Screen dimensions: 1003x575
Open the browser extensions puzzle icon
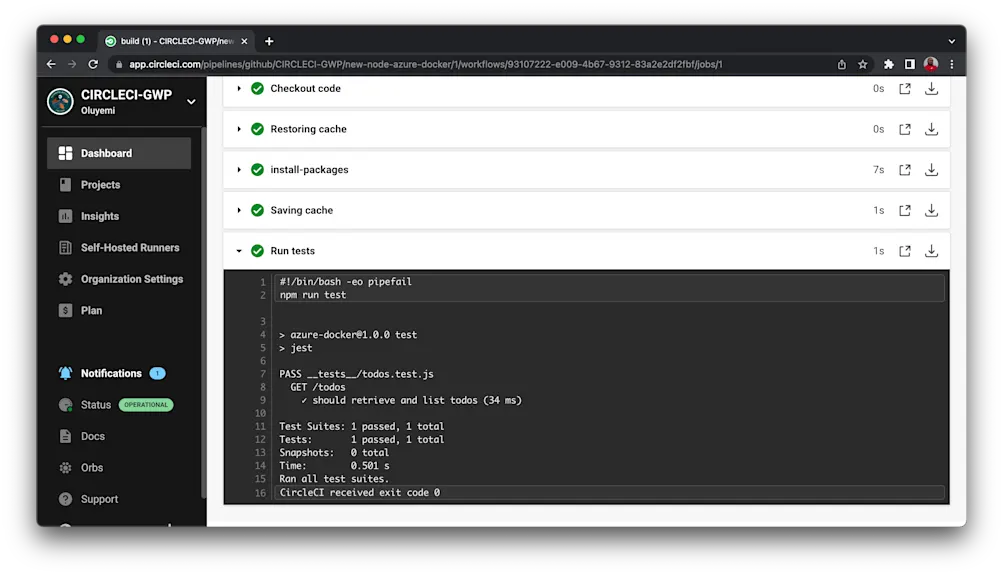(x=888, y=64)
